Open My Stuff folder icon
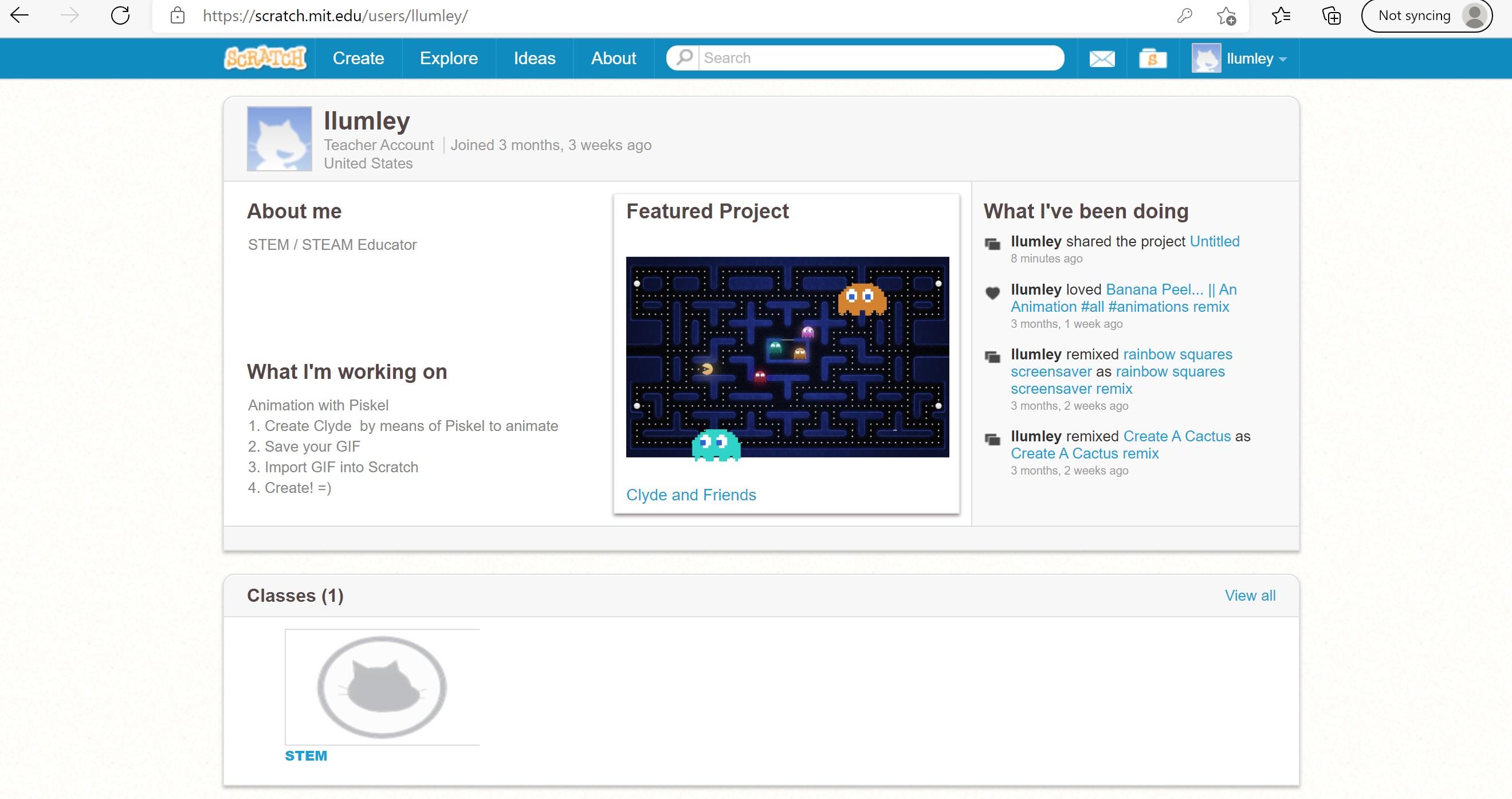This screenshot has width=1512, height=799. [1153, 58]
